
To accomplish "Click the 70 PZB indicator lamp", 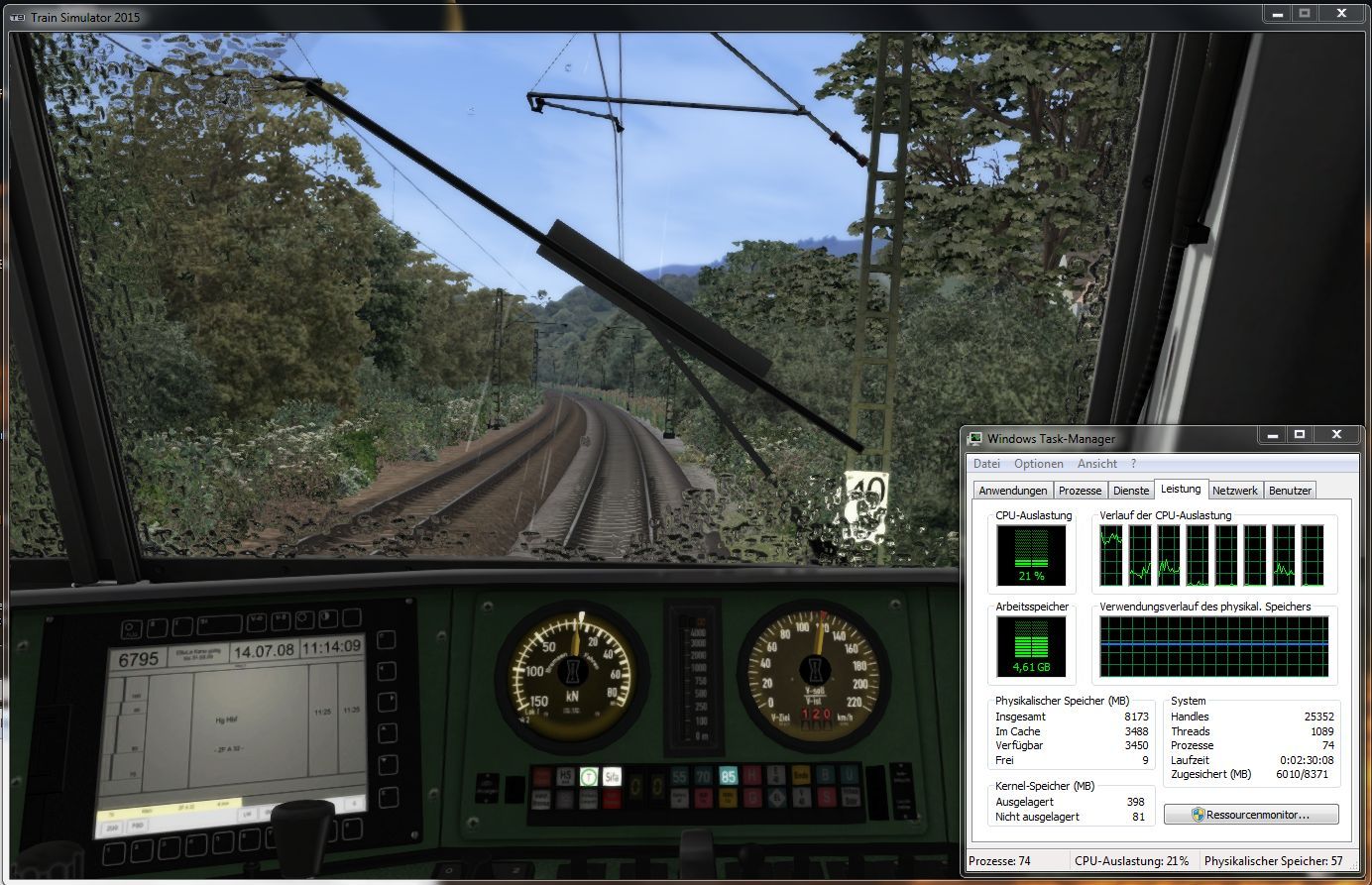I will [704, 777].
